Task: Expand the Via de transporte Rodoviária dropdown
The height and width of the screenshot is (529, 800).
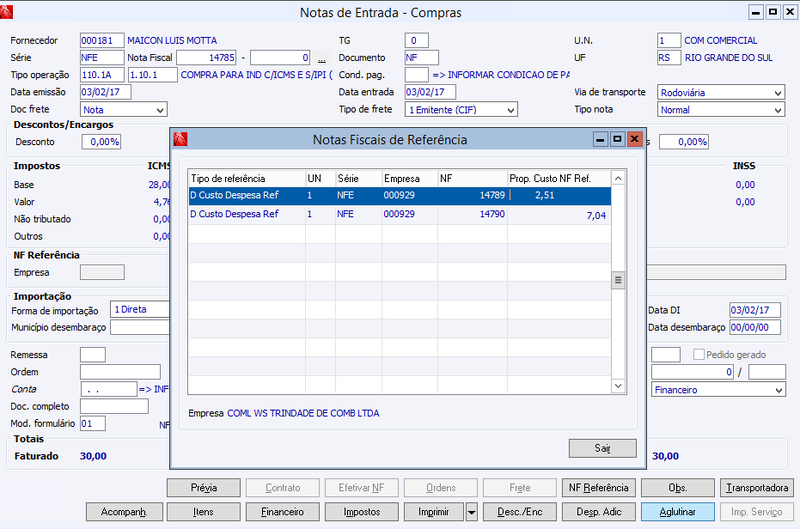Action: click(720, 92)
